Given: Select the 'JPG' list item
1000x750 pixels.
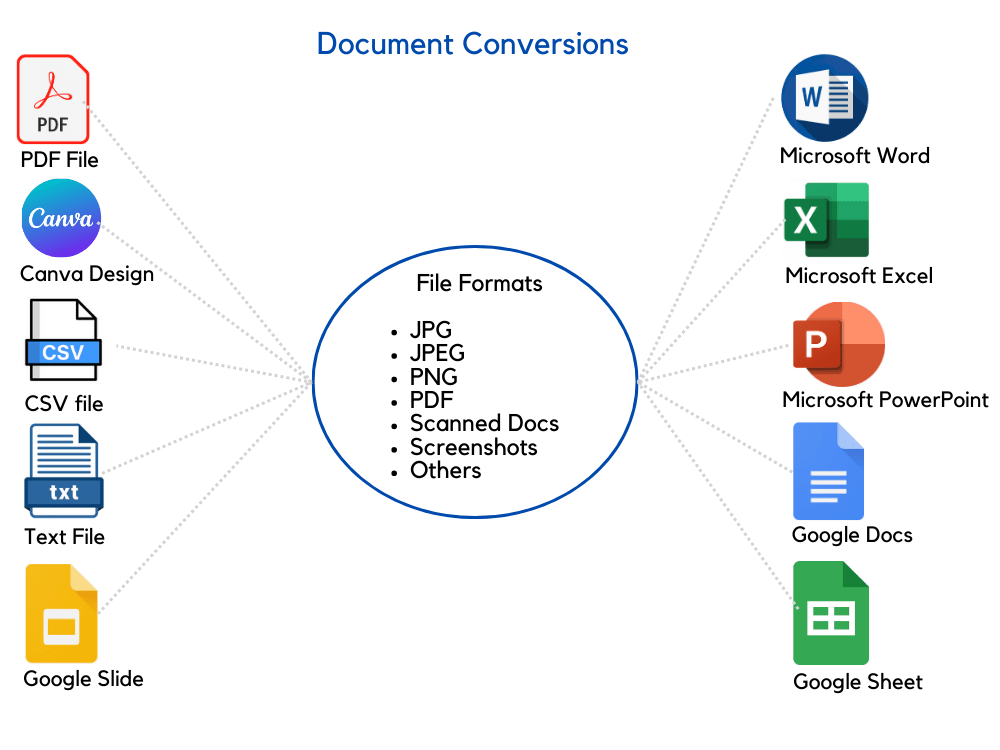Looking at the screenshot, I should [x=430, y=330].
